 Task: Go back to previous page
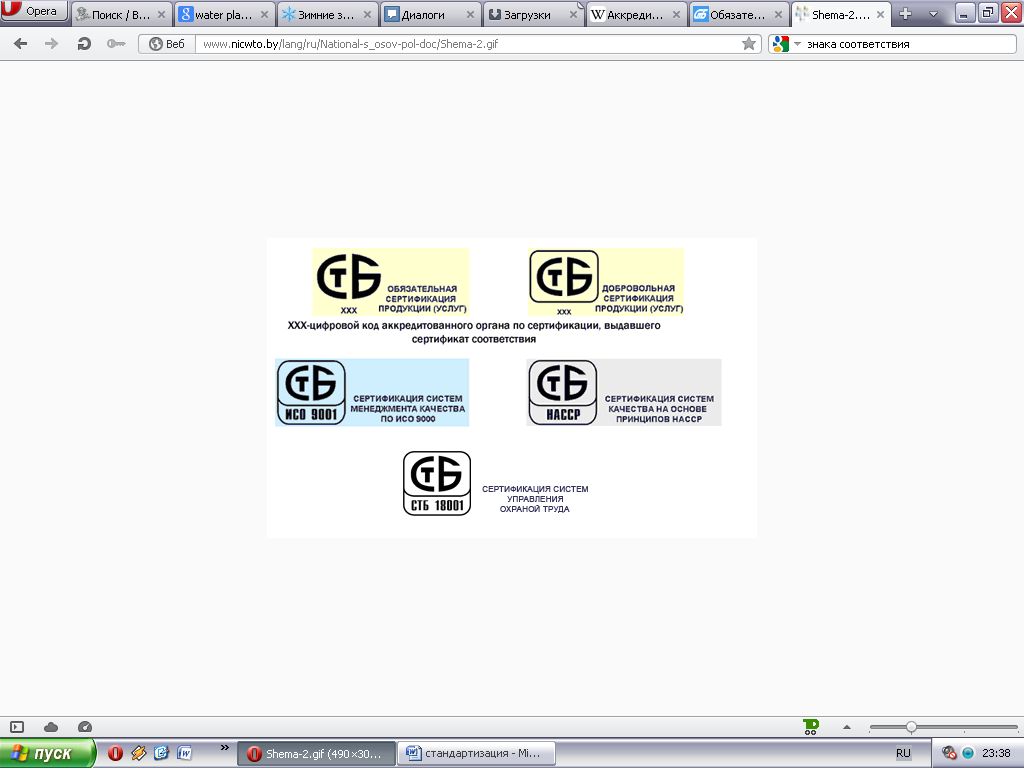click(20, 44)
